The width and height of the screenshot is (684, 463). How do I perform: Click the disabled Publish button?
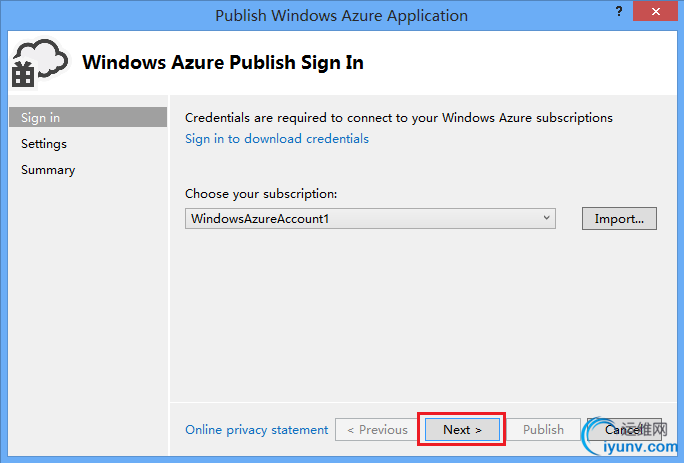coord(543,430)
